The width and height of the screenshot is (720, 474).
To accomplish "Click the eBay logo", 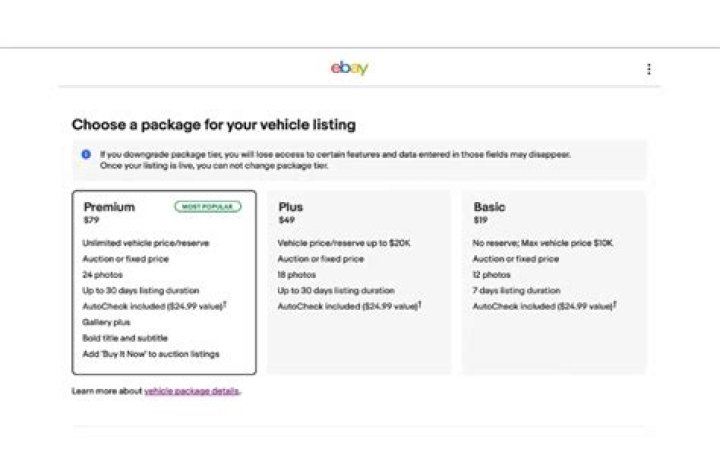I will (x=349, y=68).
